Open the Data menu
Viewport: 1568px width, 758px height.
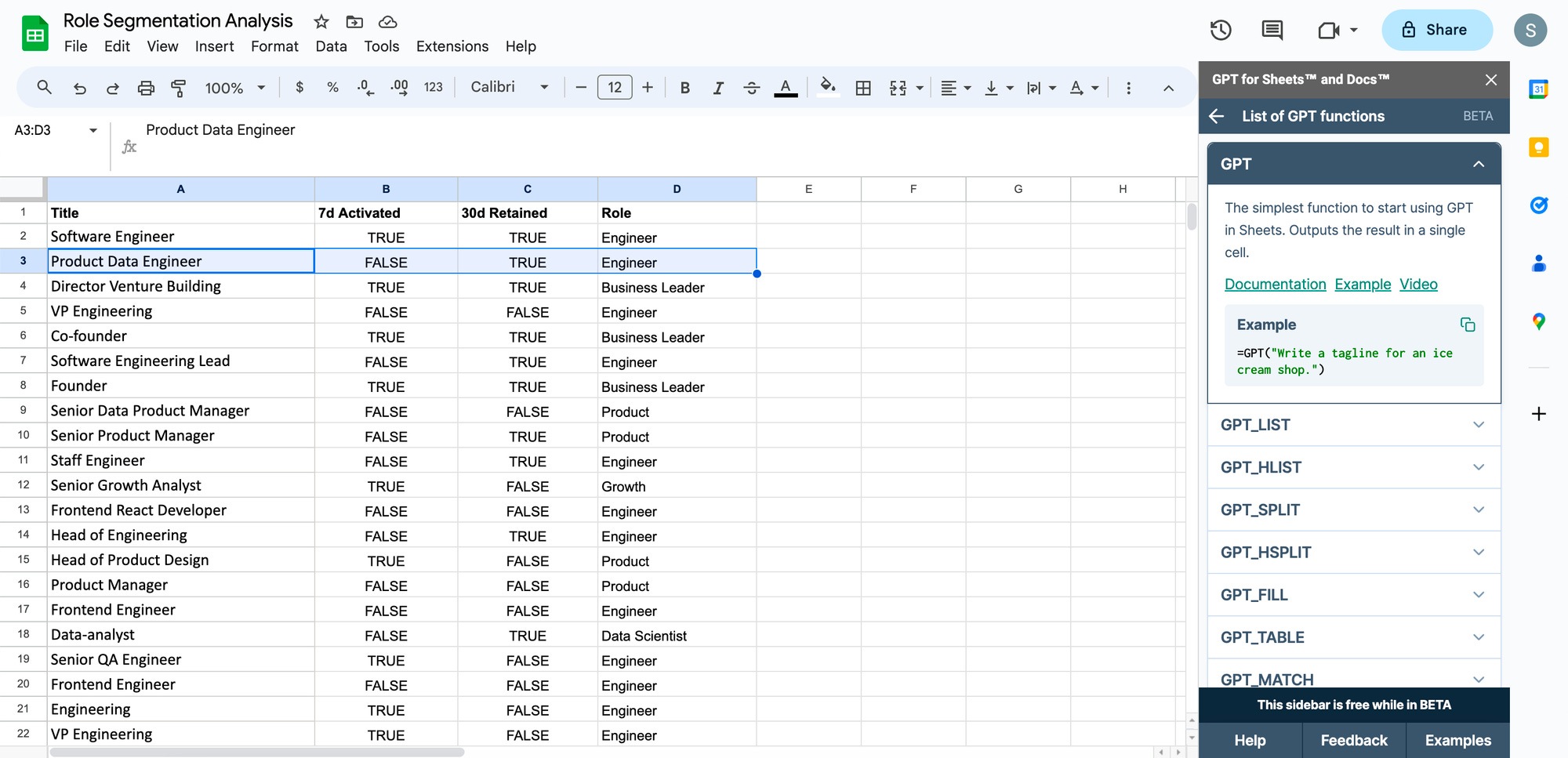tap(331, 46)
